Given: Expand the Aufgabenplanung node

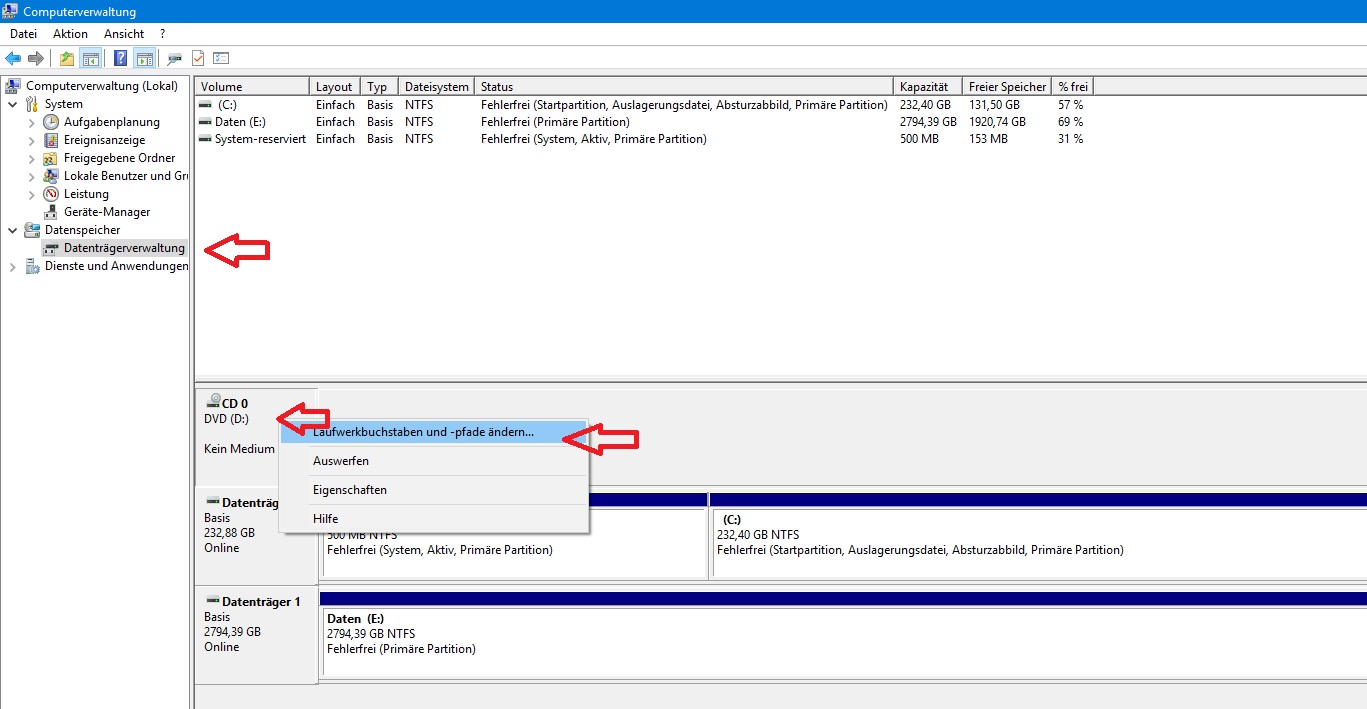Looking at the screenshot, I should tap(31, 122).
